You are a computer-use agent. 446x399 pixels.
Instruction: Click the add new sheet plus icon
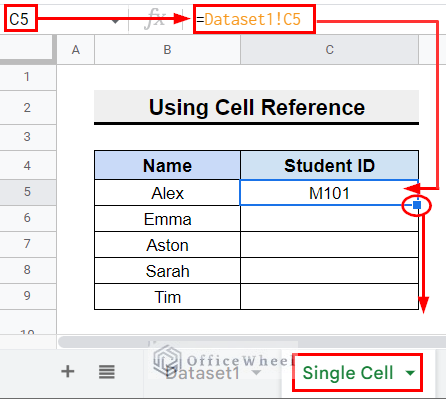[68, 371]
